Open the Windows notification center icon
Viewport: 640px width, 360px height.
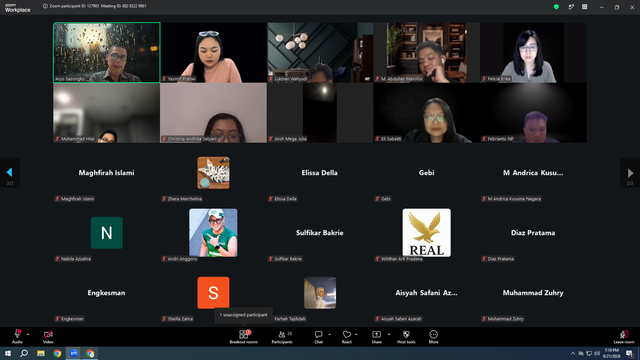tap(630, 353)
